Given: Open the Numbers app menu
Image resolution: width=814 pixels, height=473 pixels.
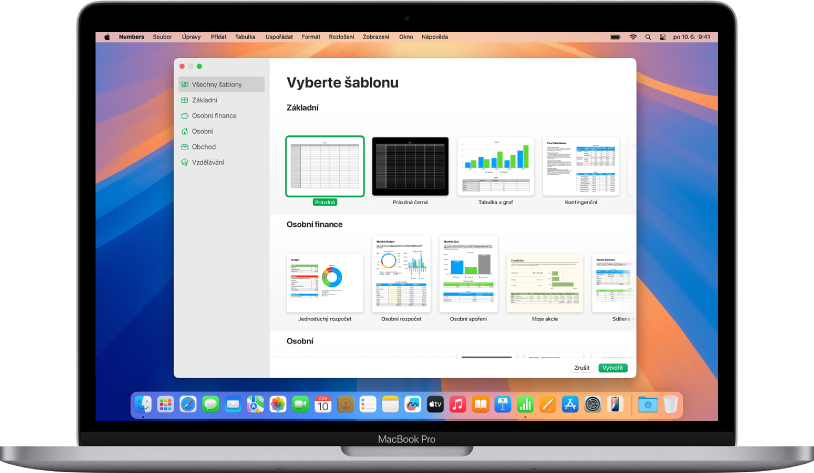Looking at the screenshot, I should pyautogui.click(x=131, y=37).
